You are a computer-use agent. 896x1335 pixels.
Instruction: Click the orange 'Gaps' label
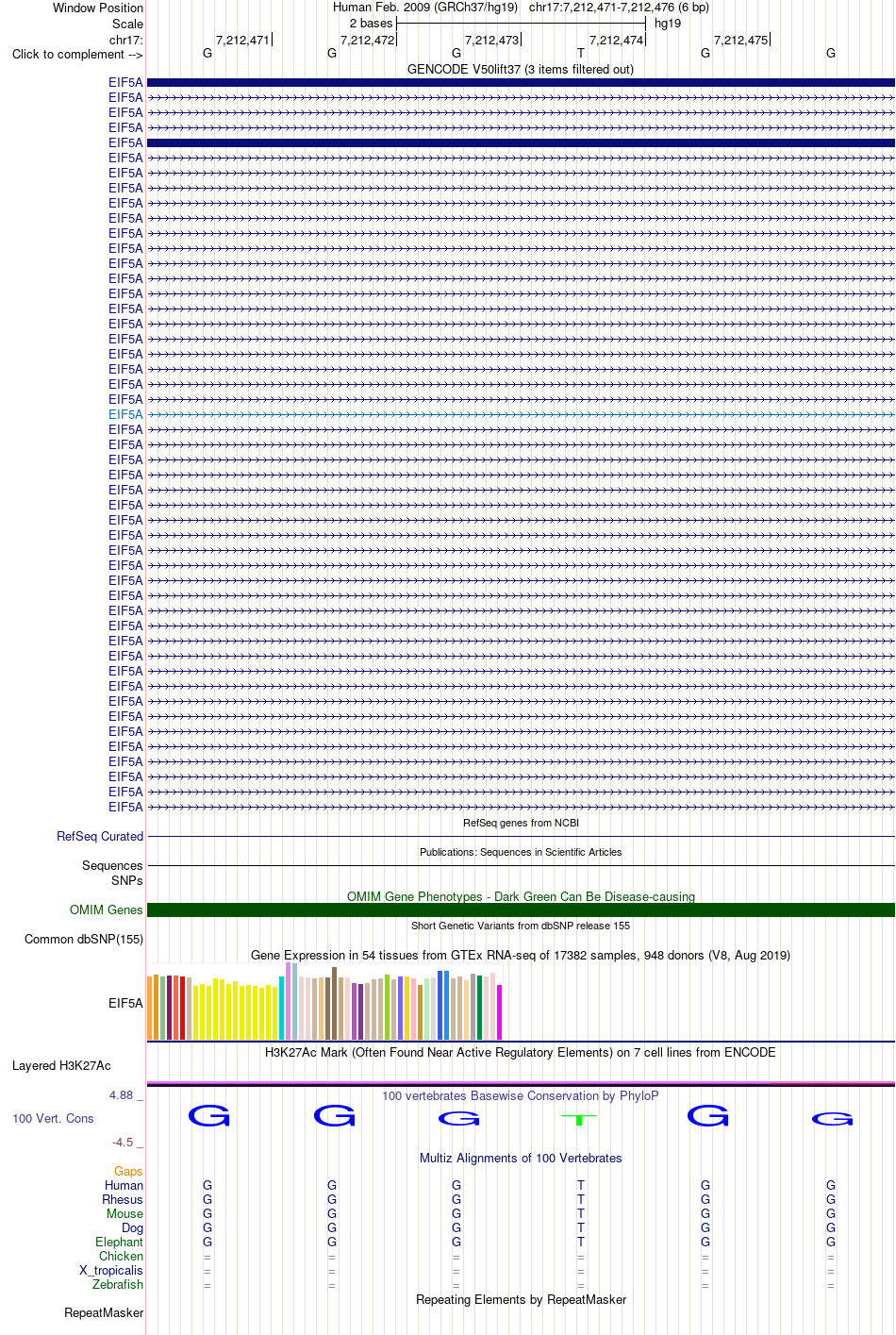pyautogui.click(x=128, y=1171)
